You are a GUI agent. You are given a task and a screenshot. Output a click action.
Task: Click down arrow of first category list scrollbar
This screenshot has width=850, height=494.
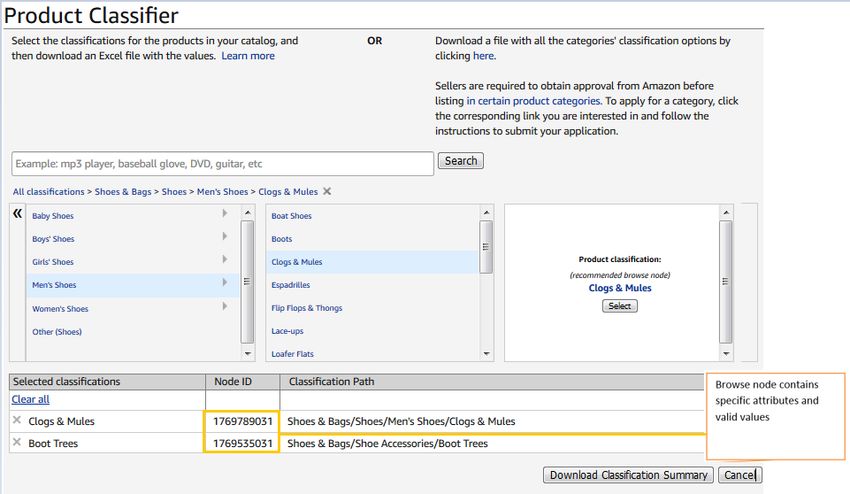(x=247, y=354)
